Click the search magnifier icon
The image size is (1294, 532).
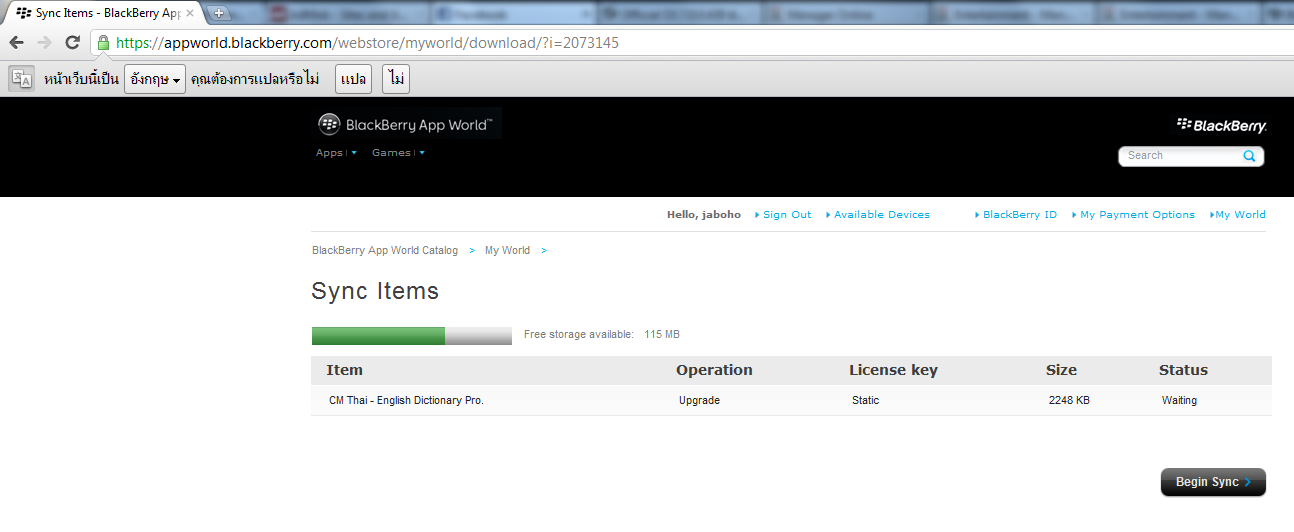point(1249,156)
